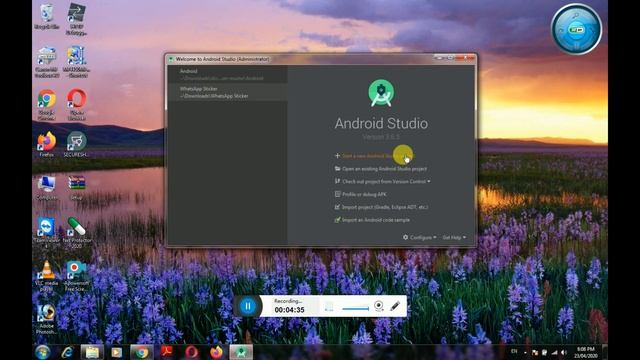Open the Windows Start menu
The image size is (640, 360).
point(43,352)
